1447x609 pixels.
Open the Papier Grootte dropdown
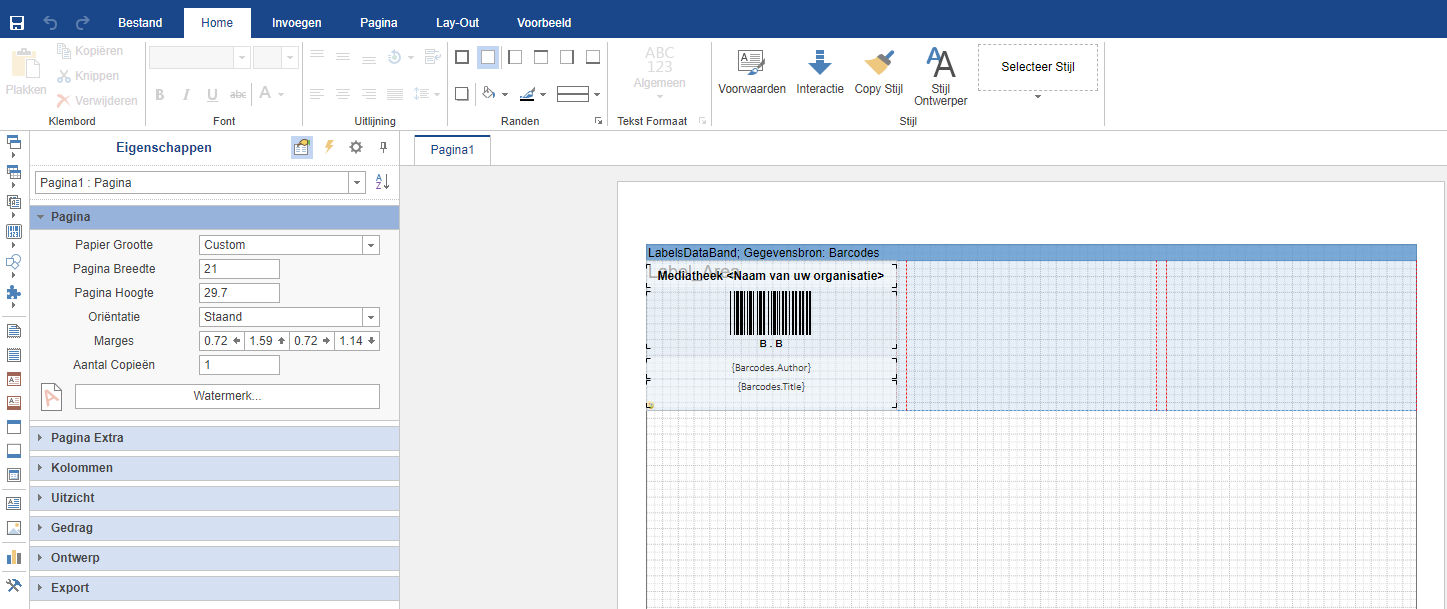[x=371, y=245]
